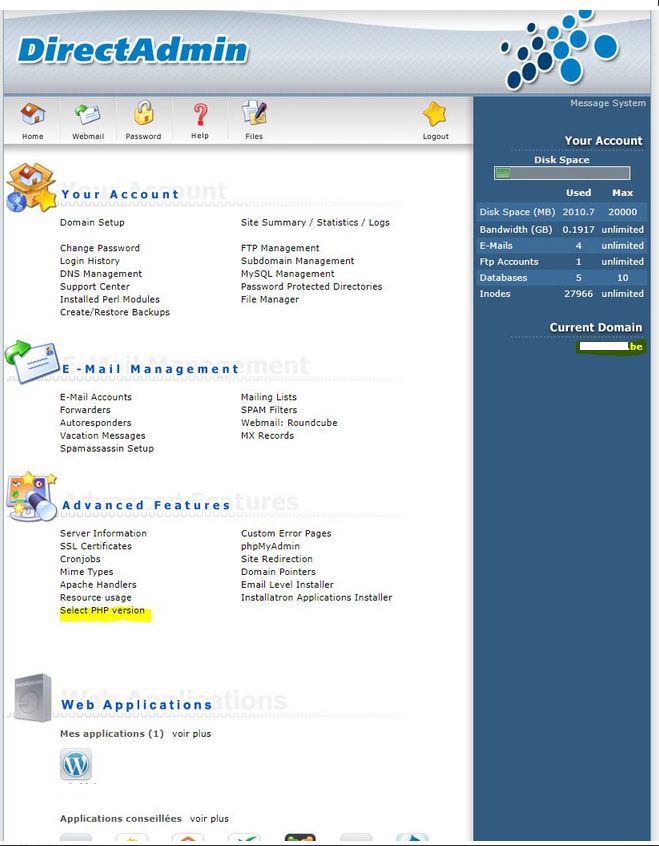Open Mime Types
The width and height of the screenshot is (659, 846).
pyautogui.click(x=86, y=572)
